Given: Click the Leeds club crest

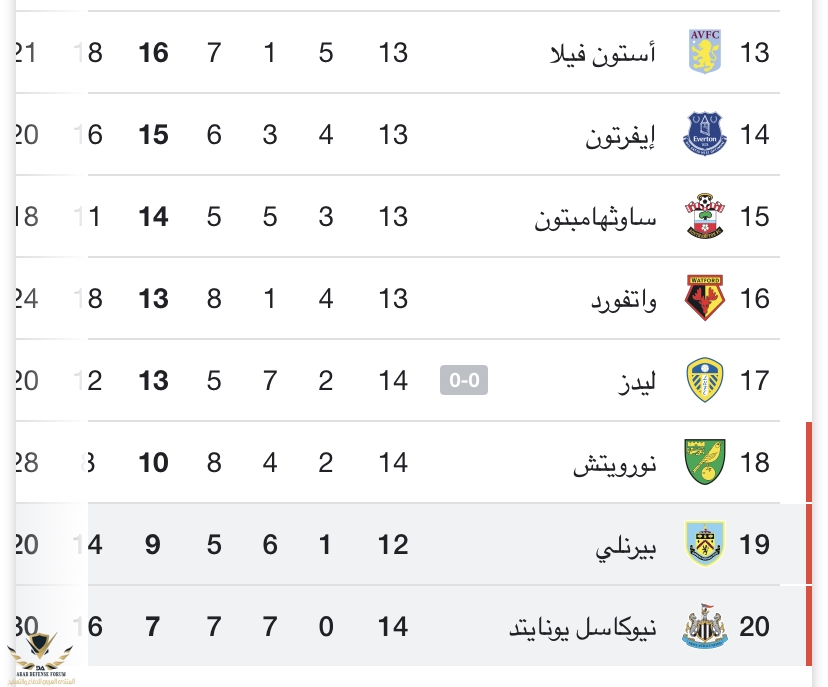Looking at the screenshot, I should pos(705,380).
